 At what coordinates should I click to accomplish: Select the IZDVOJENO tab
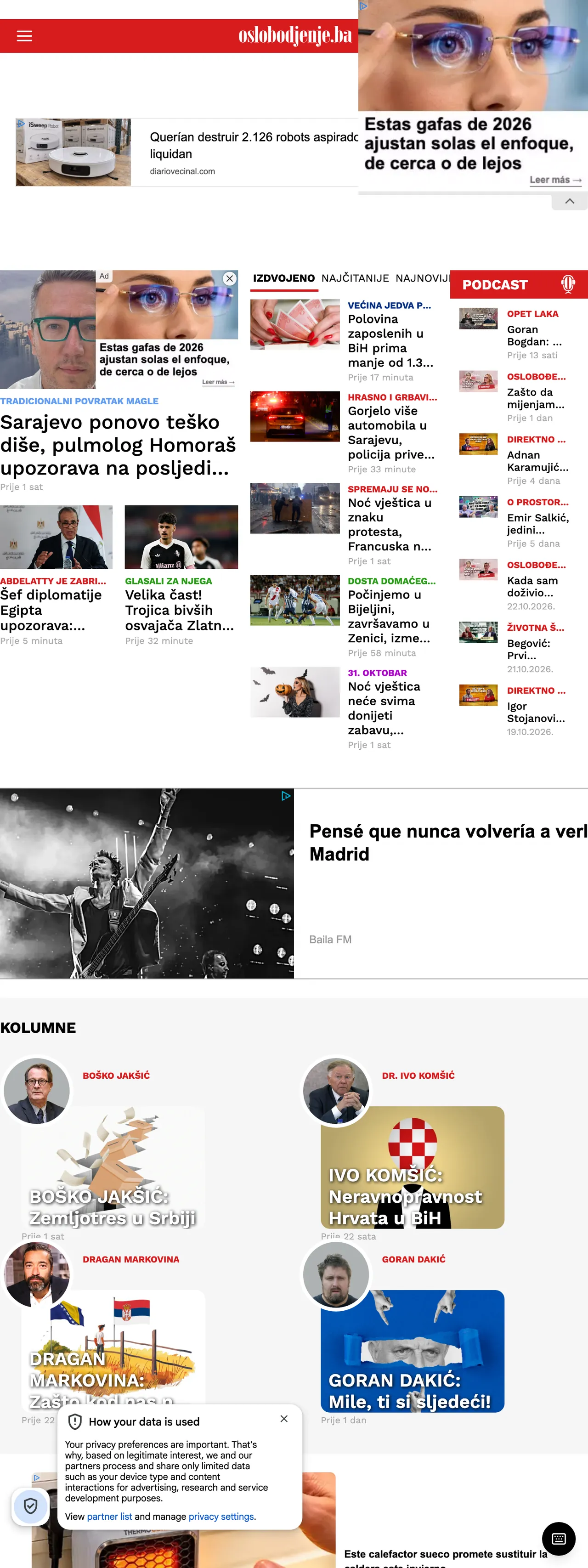[x=283, y=278]
